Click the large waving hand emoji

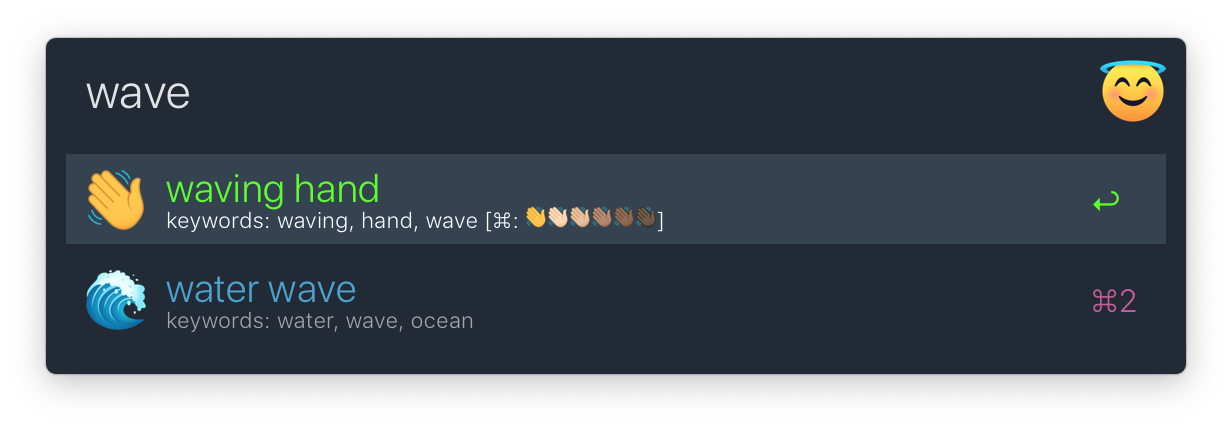click(116, 200)
